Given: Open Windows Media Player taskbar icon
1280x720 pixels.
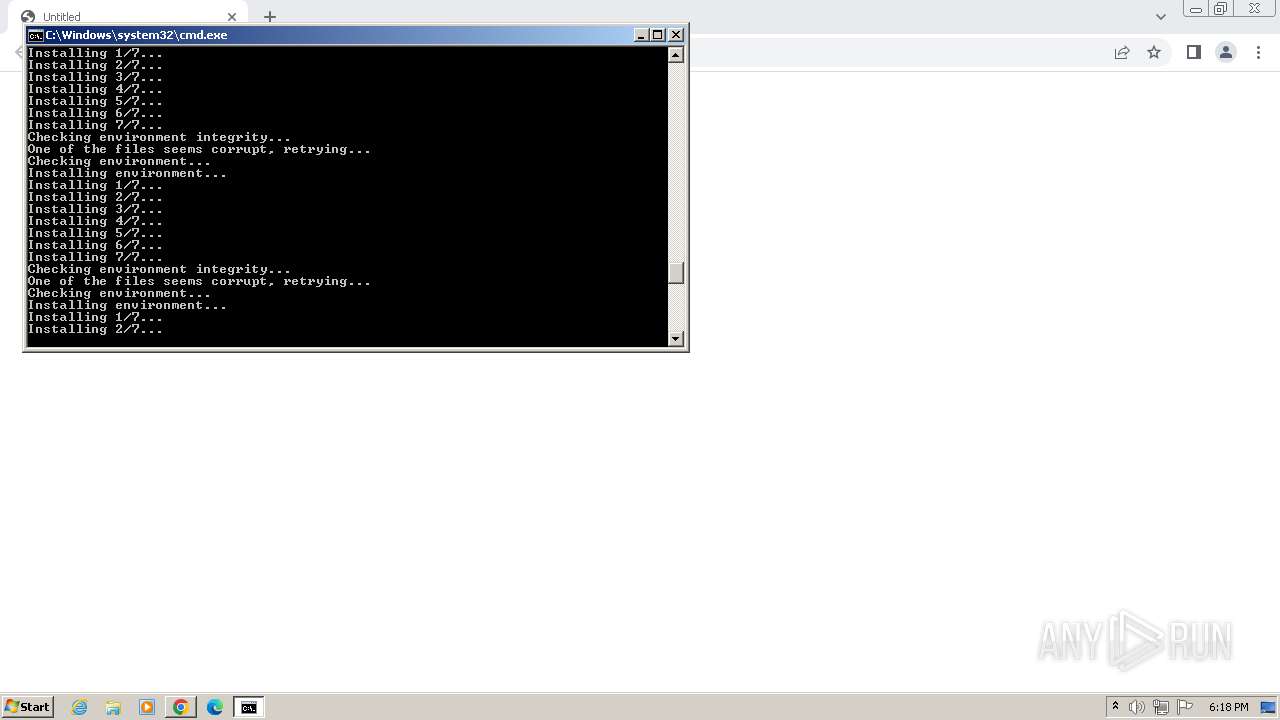Looking at the screenshot, I should point(147,707).
